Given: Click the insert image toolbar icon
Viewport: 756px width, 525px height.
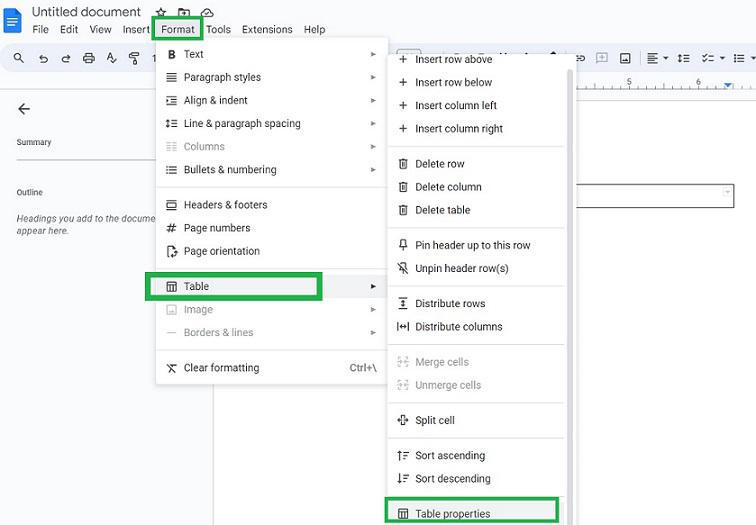Looking at the screenshot, I should click(x=625, y=59).
